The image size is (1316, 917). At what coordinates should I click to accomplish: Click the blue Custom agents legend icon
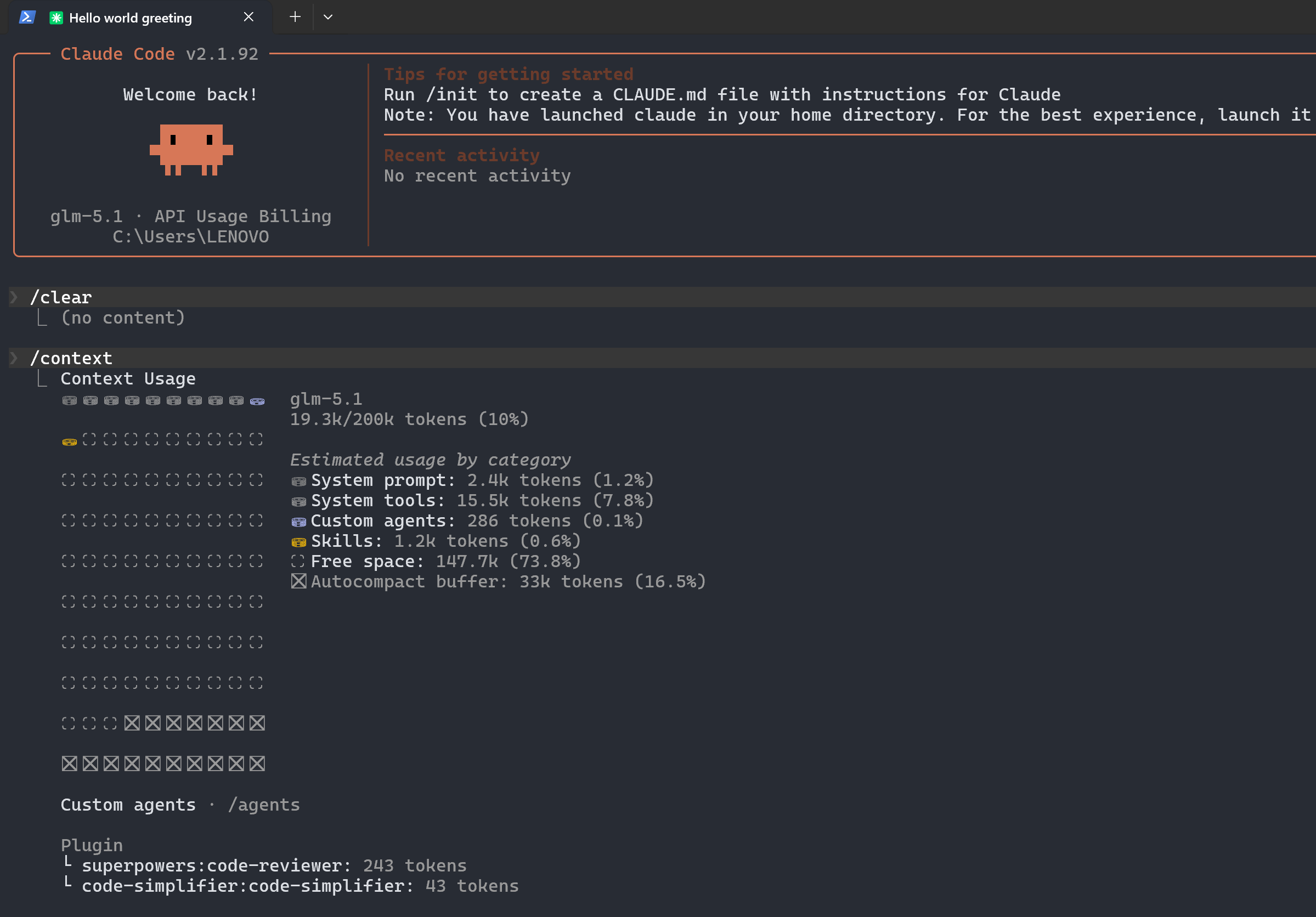tap(298, 522)
